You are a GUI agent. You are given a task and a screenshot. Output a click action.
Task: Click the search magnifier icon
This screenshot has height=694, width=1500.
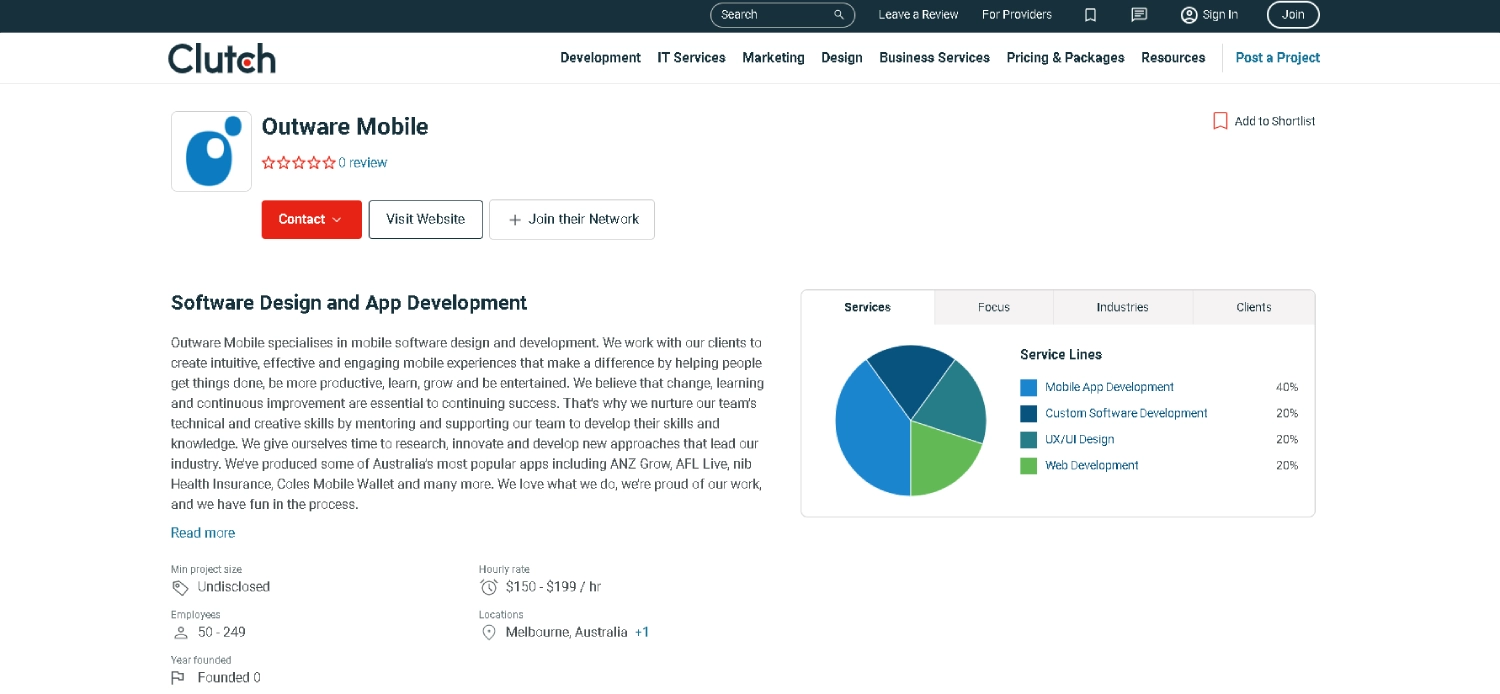click(839, 15)
